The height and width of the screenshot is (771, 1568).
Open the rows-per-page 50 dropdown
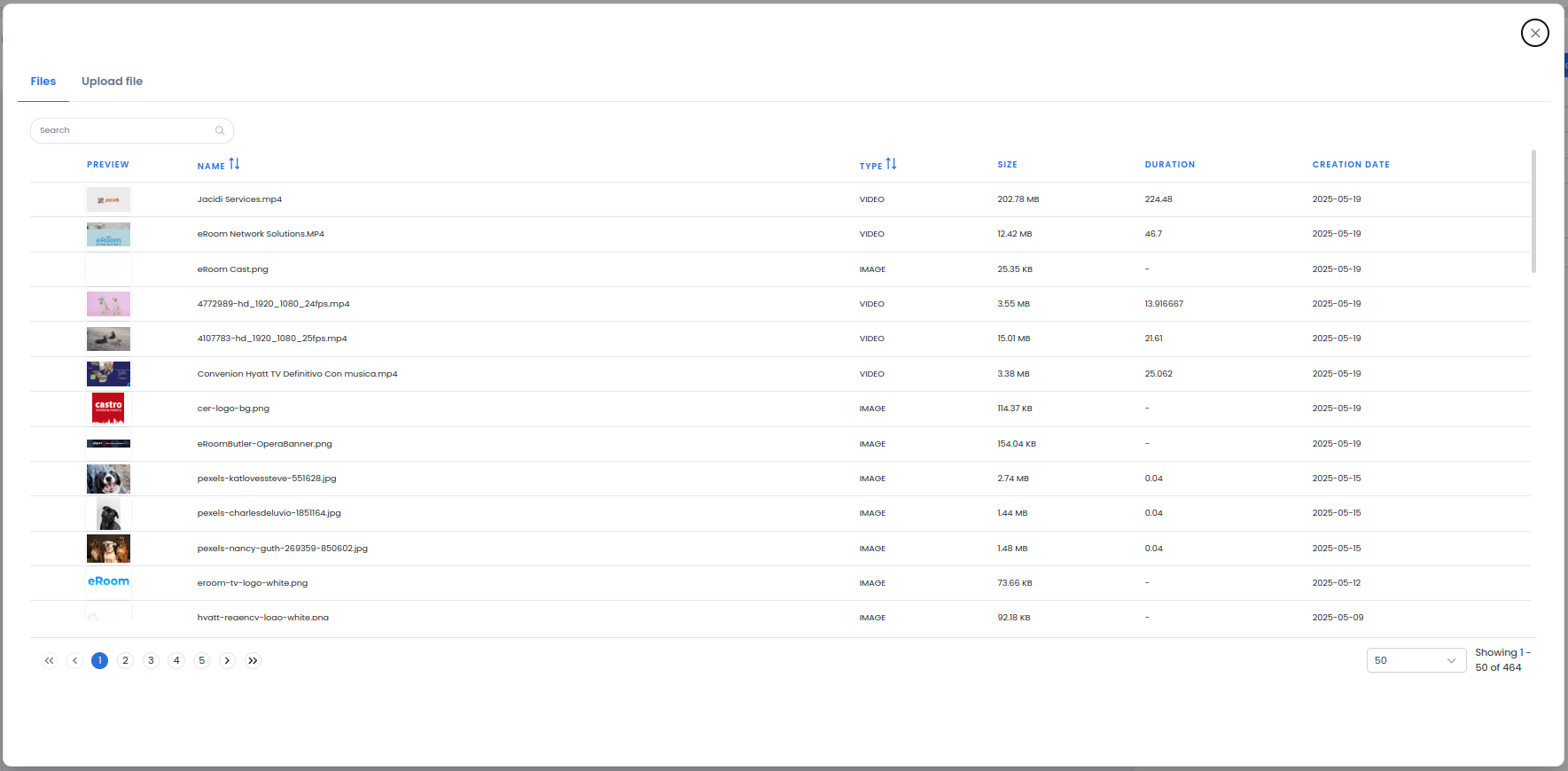(1416, 660)
